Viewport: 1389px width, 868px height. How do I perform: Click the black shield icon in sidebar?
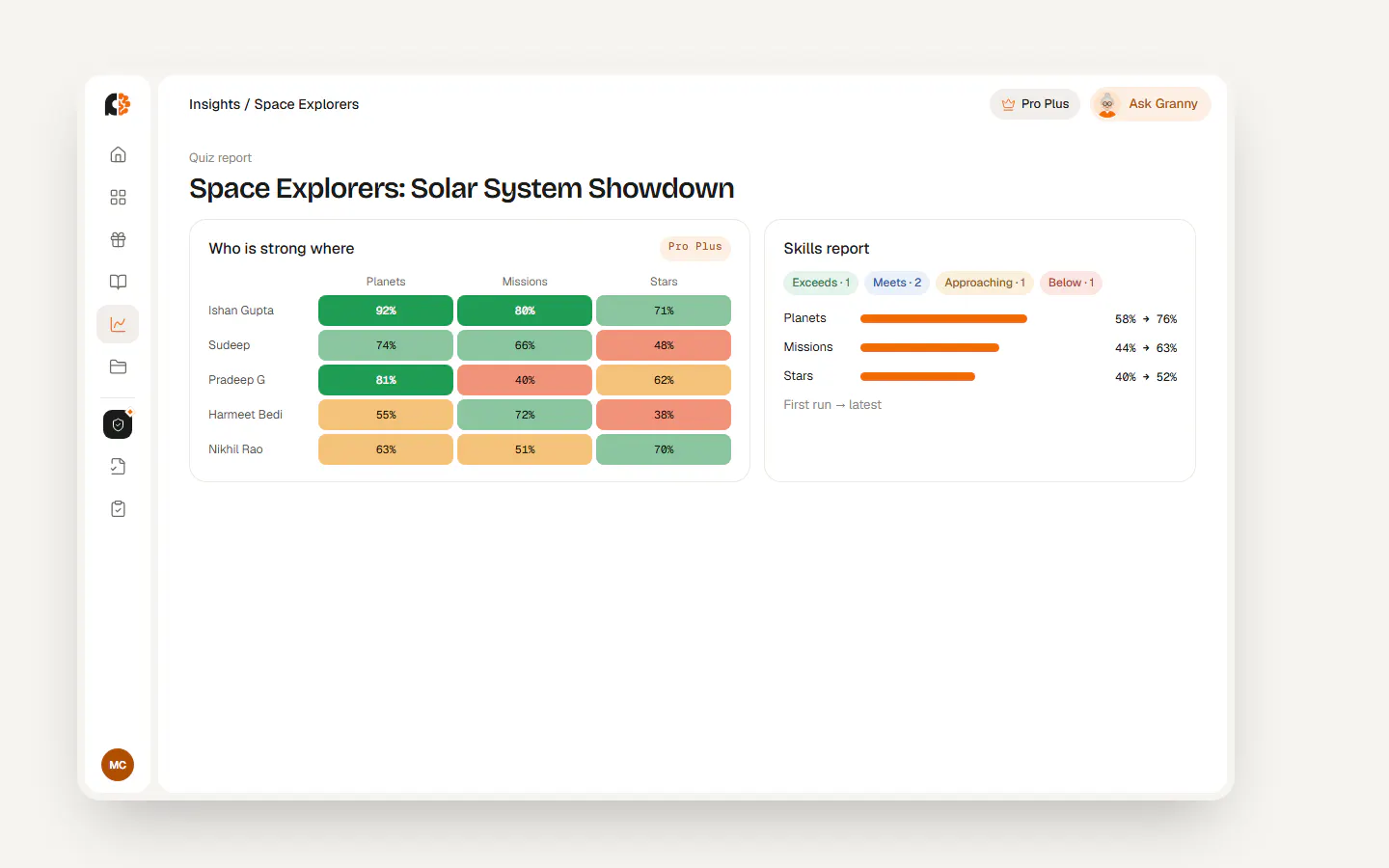point(118,424)
